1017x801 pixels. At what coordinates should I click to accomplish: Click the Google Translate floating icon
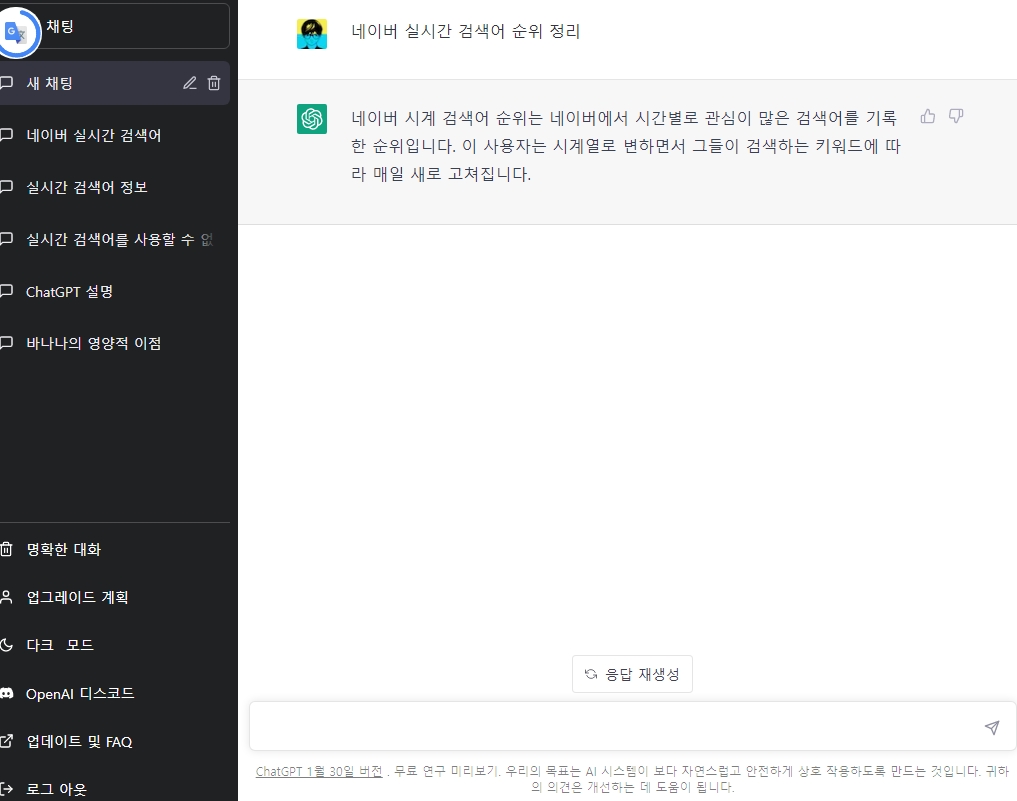[x=17, y=32]
